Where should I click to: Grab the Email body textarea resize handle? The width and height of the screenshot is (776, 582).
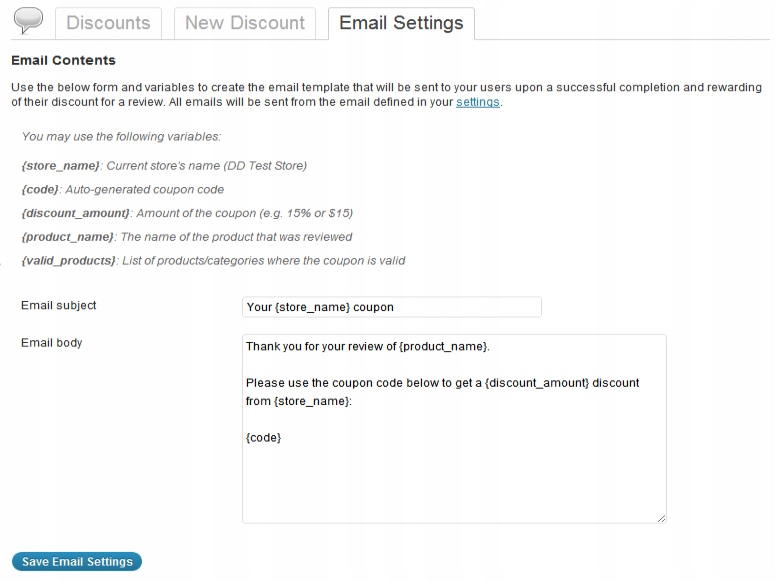661,517
